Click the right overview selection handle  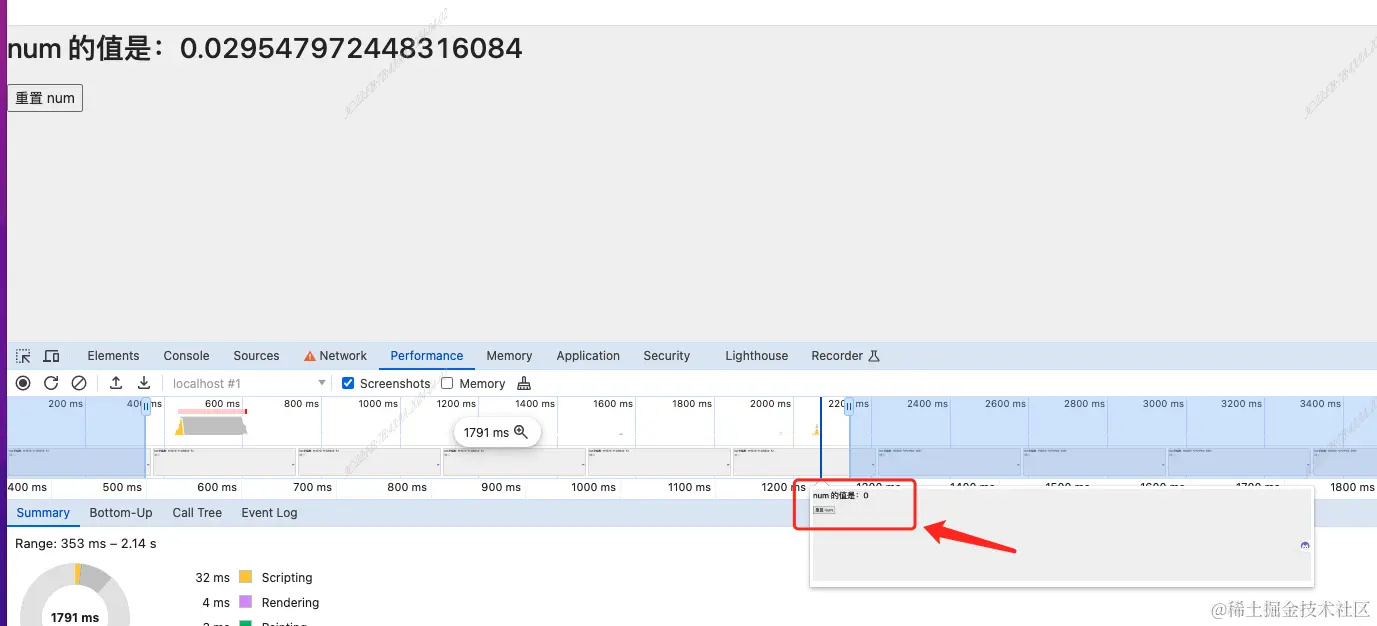point(849,407)
